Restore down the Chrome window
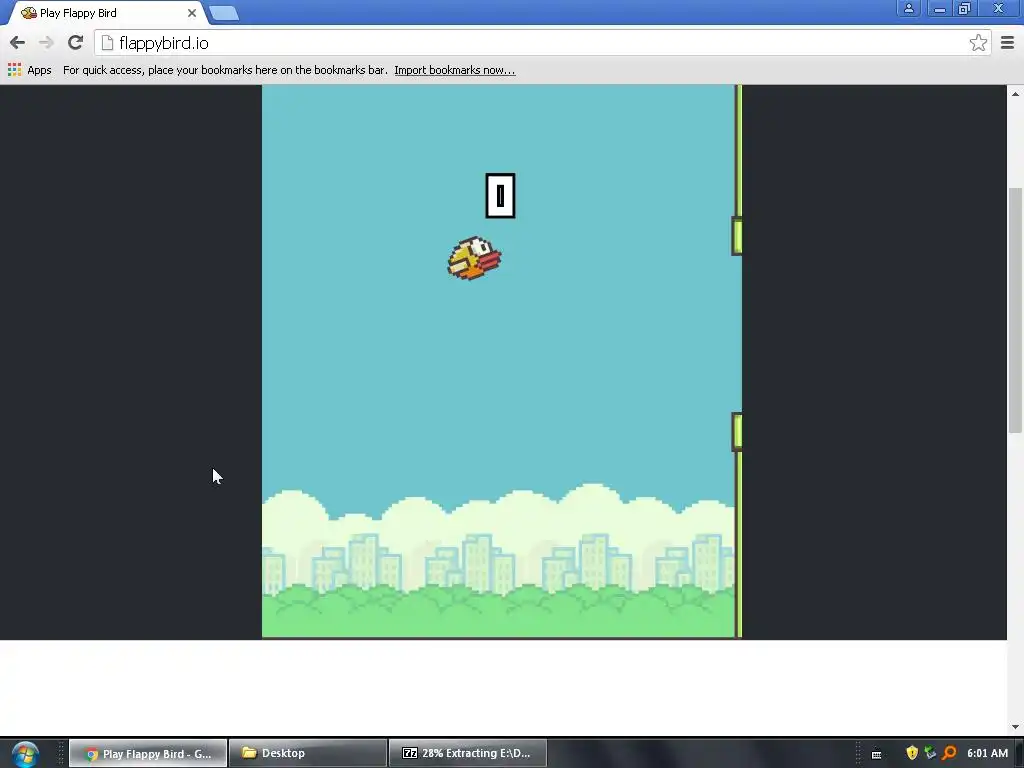This screenshot has width=1024, height=768. coord(965,8)
